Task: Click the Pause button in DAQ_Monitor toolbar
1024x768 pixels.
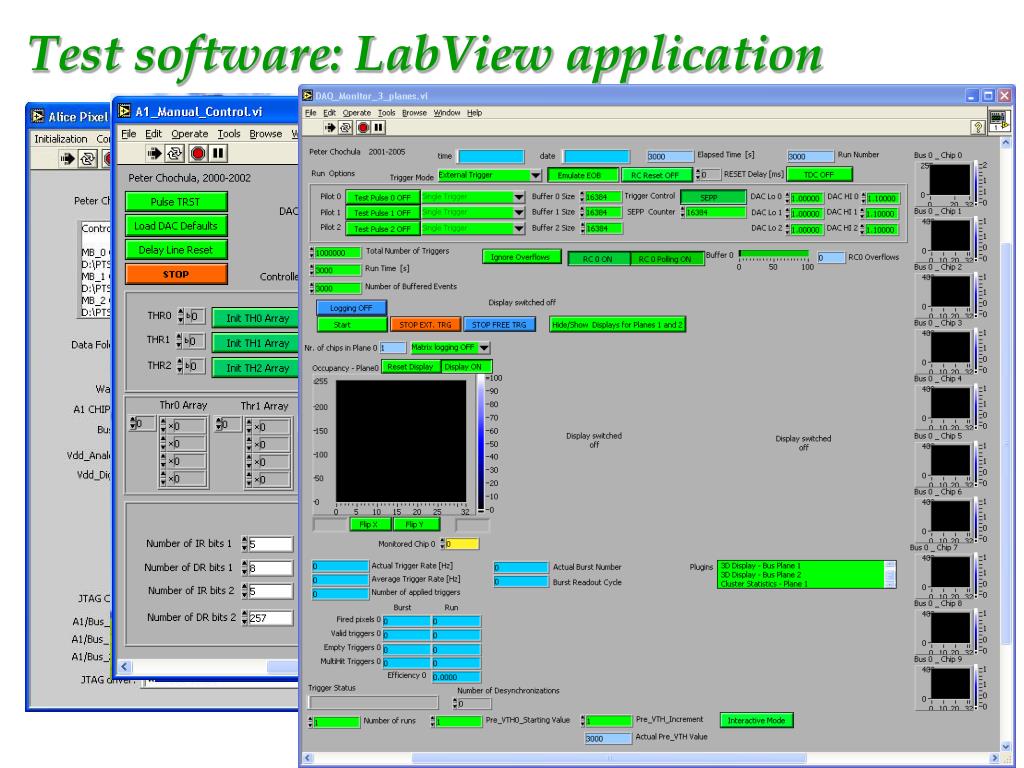Action: [x=378, y=127]
